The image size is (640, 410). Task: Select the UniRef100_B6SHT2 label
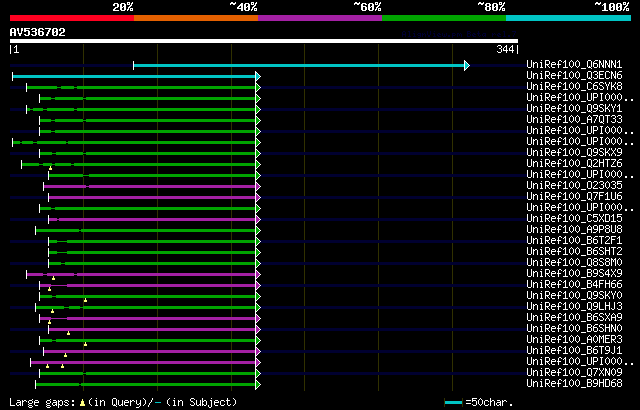(574, 252)
